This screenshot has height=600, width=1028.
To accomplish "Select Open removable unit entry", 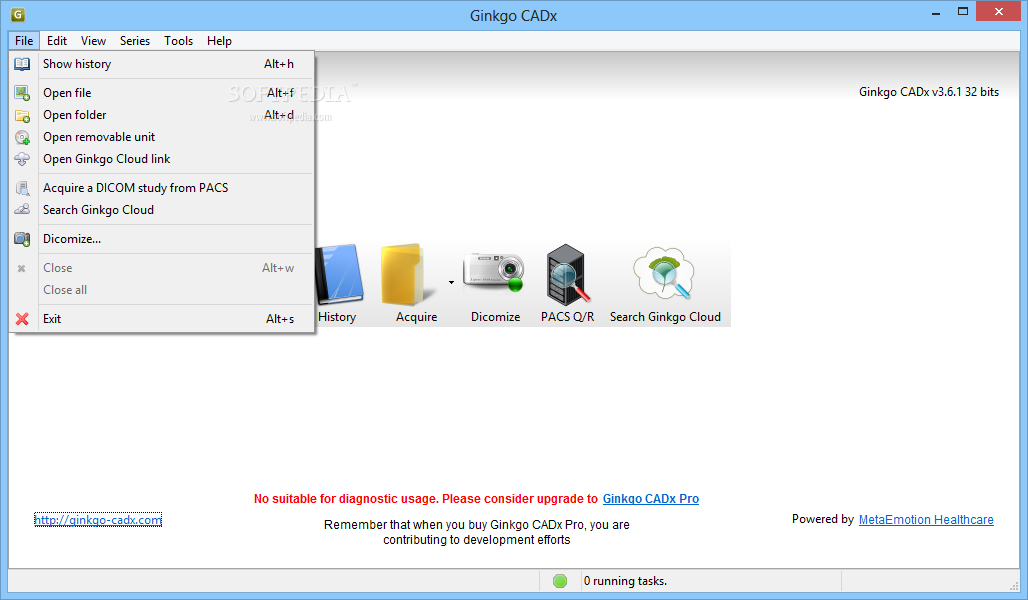I will [x=162, y=137].
